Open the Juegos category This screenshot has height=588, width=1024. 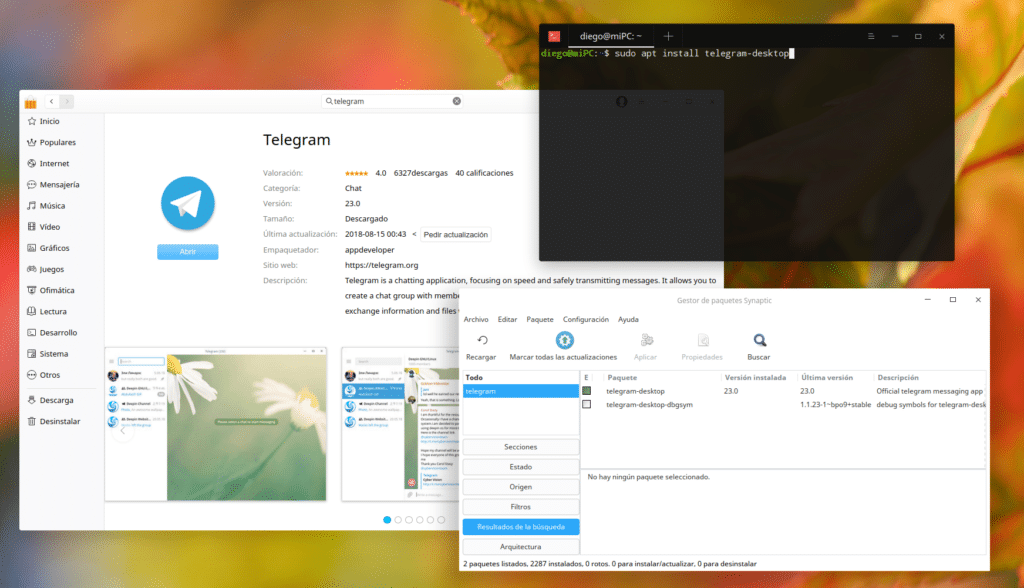coord(46,269)
